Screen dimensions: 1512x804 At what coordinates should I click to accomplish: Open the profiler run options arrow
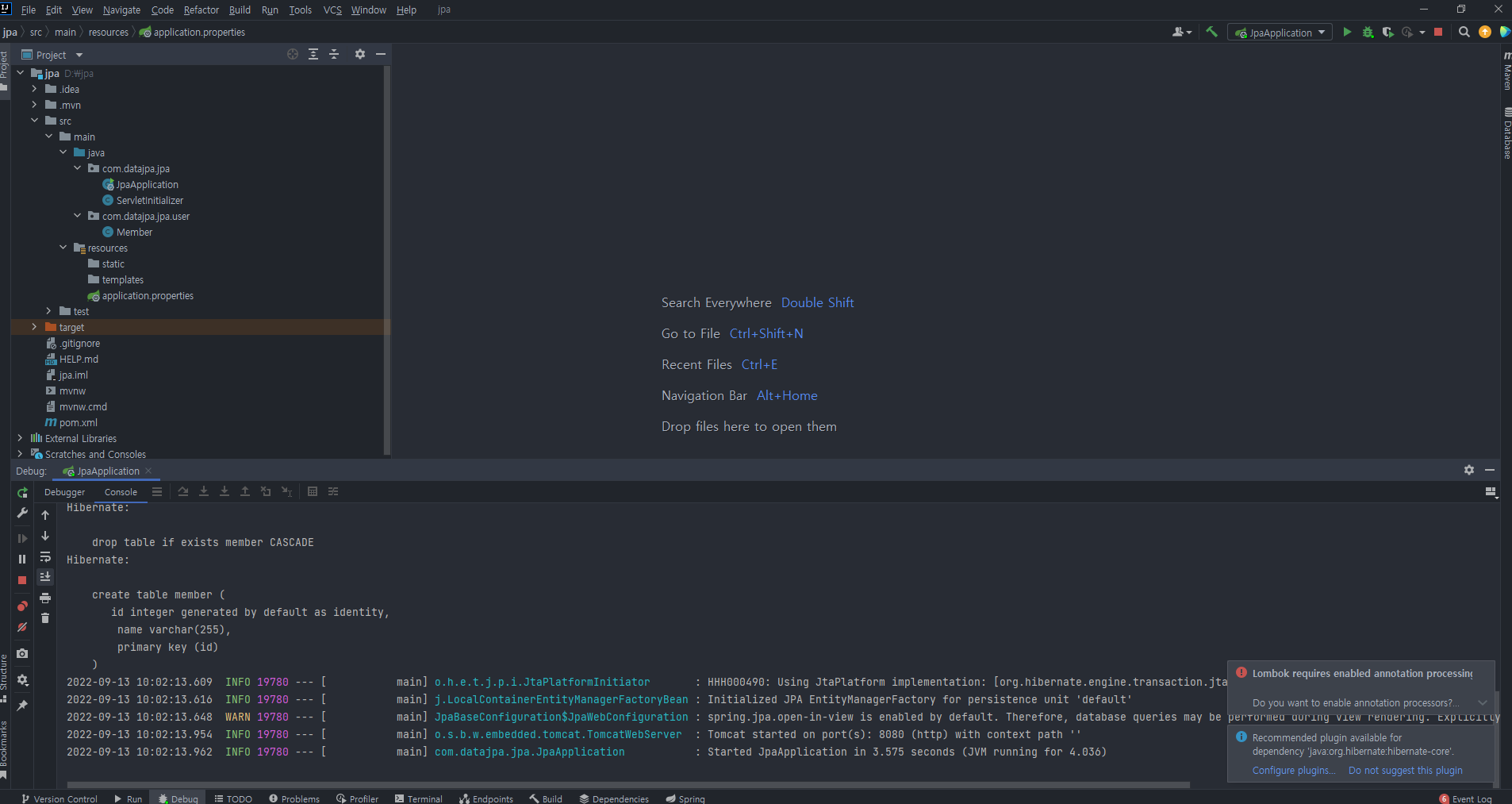(1422, 33)
